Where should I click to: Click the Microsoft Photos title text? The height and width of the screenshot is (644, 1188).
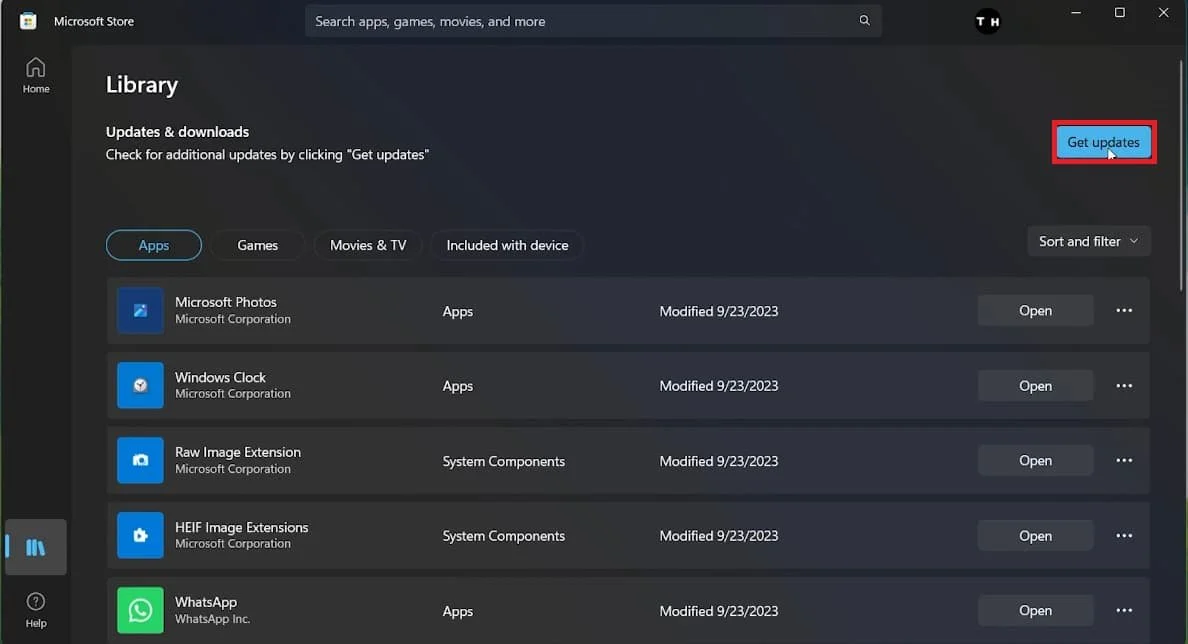point(226,302)
